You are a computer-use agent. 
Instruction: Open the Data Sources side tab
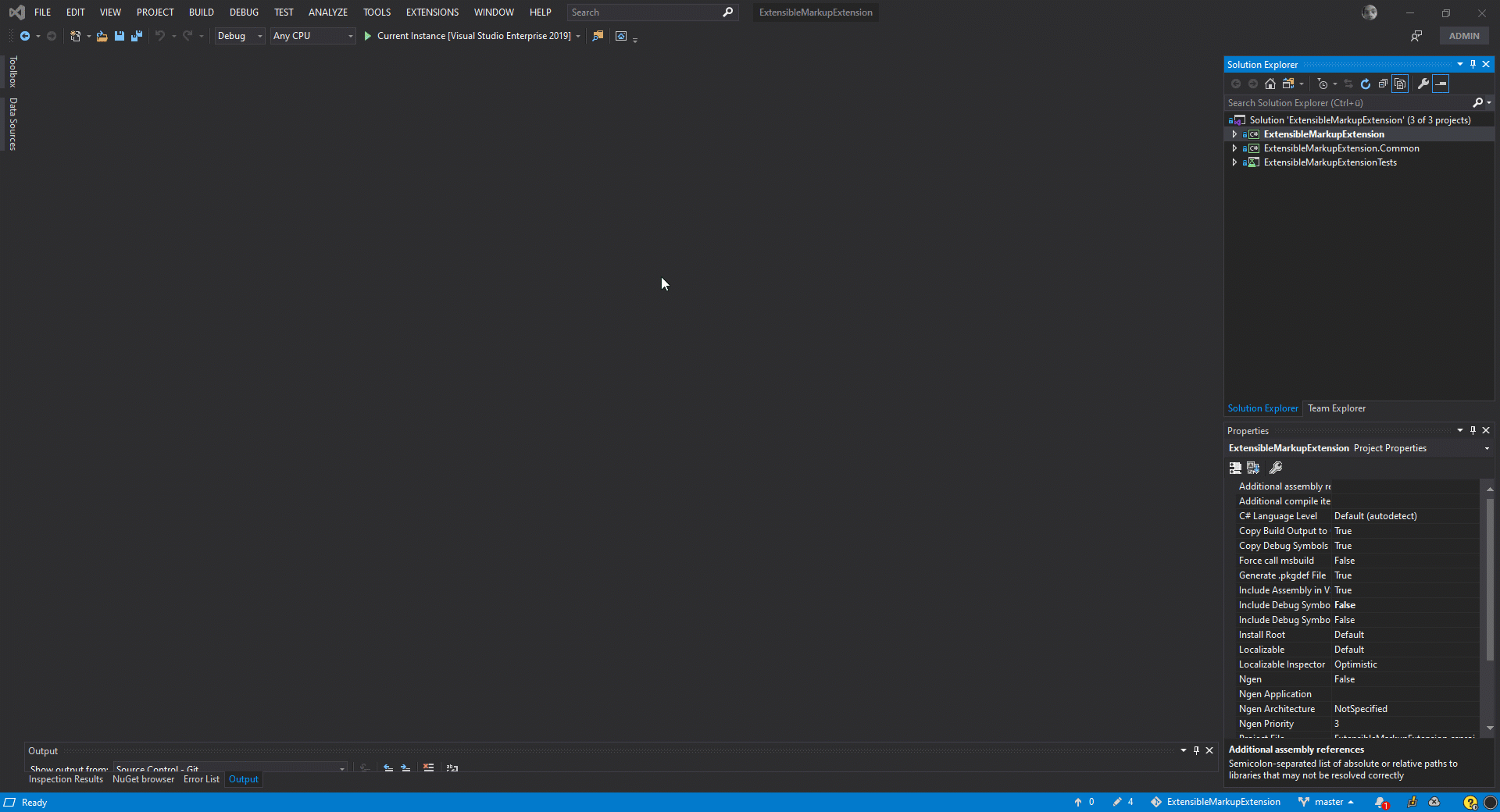coord(12,124)
